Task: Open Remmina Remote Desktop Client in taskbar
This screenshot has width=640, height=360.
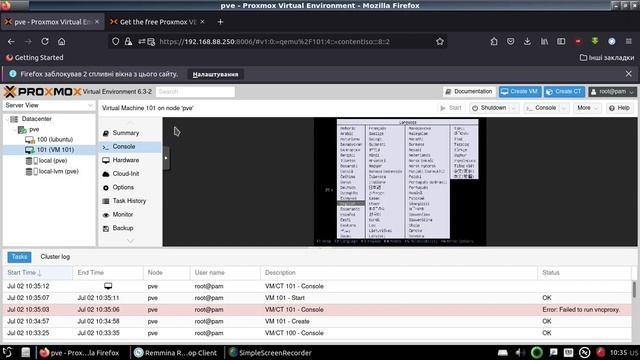Action: tap(176, 353)
